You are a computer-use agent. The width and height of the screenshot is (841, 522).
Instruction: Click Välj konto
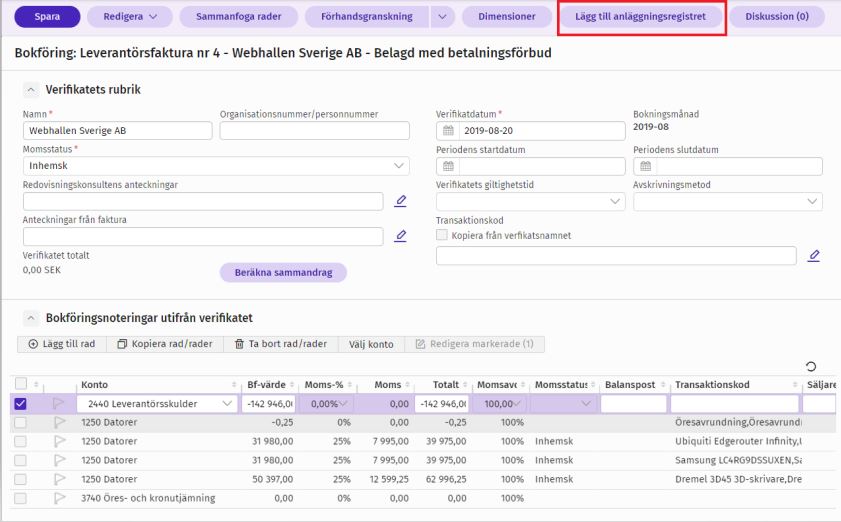[x=371, y=344]
